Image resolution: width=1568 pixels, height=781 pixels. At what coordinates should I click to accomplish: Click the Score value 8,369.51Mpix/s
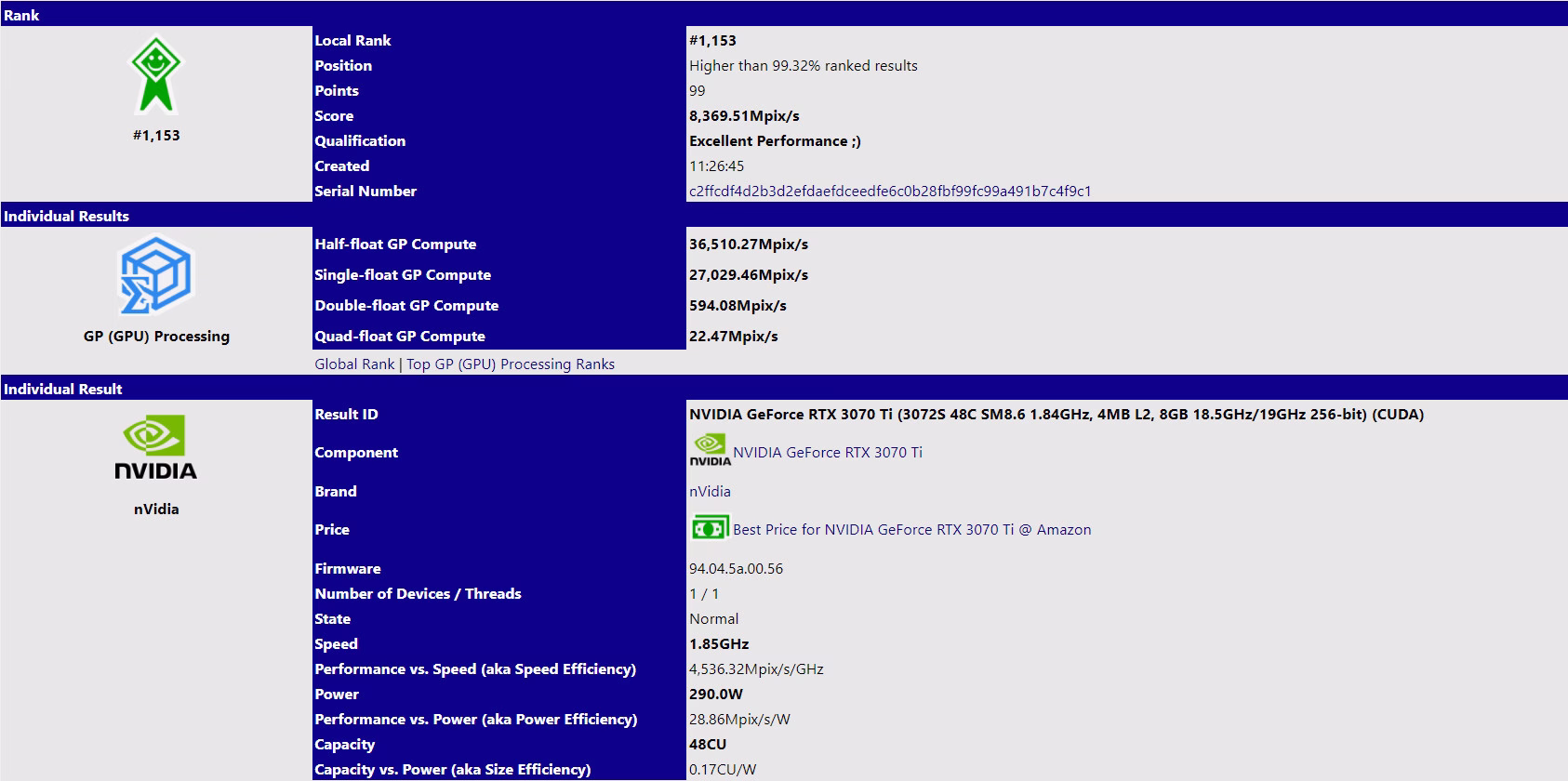click(x=744, y=115)
